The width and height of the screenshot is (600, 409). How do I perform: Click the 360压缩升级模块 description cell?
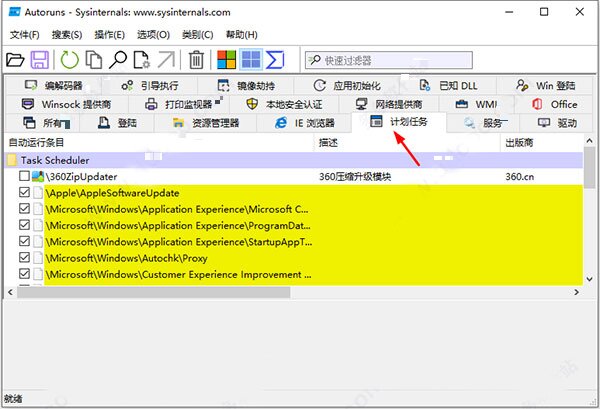click(355, 177)
